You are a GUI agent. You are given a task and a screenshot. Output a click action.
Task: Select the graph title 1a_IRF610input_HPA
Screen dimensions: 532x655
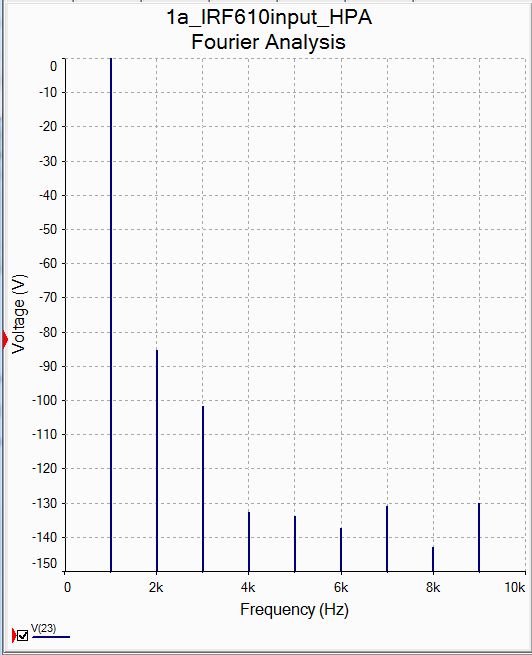269,18
